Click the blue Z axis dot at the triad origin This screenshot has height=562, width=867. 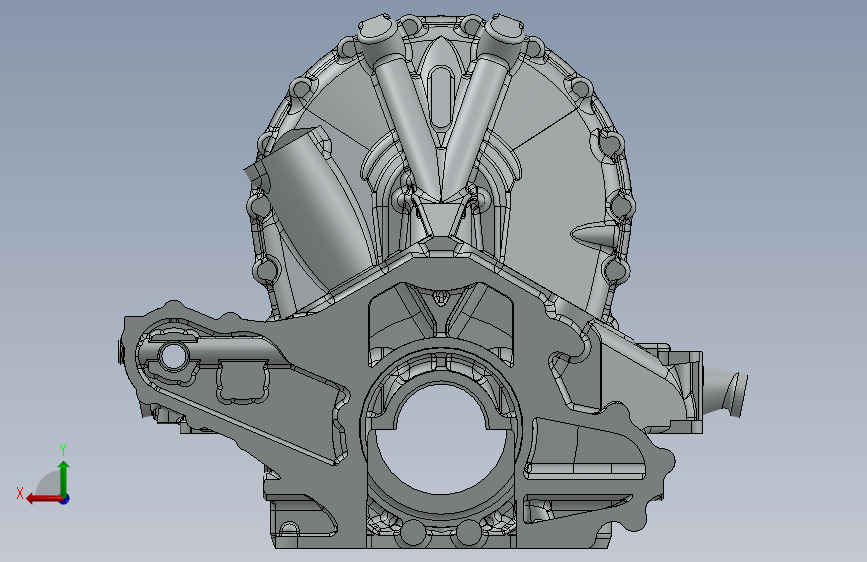point(65,499)
